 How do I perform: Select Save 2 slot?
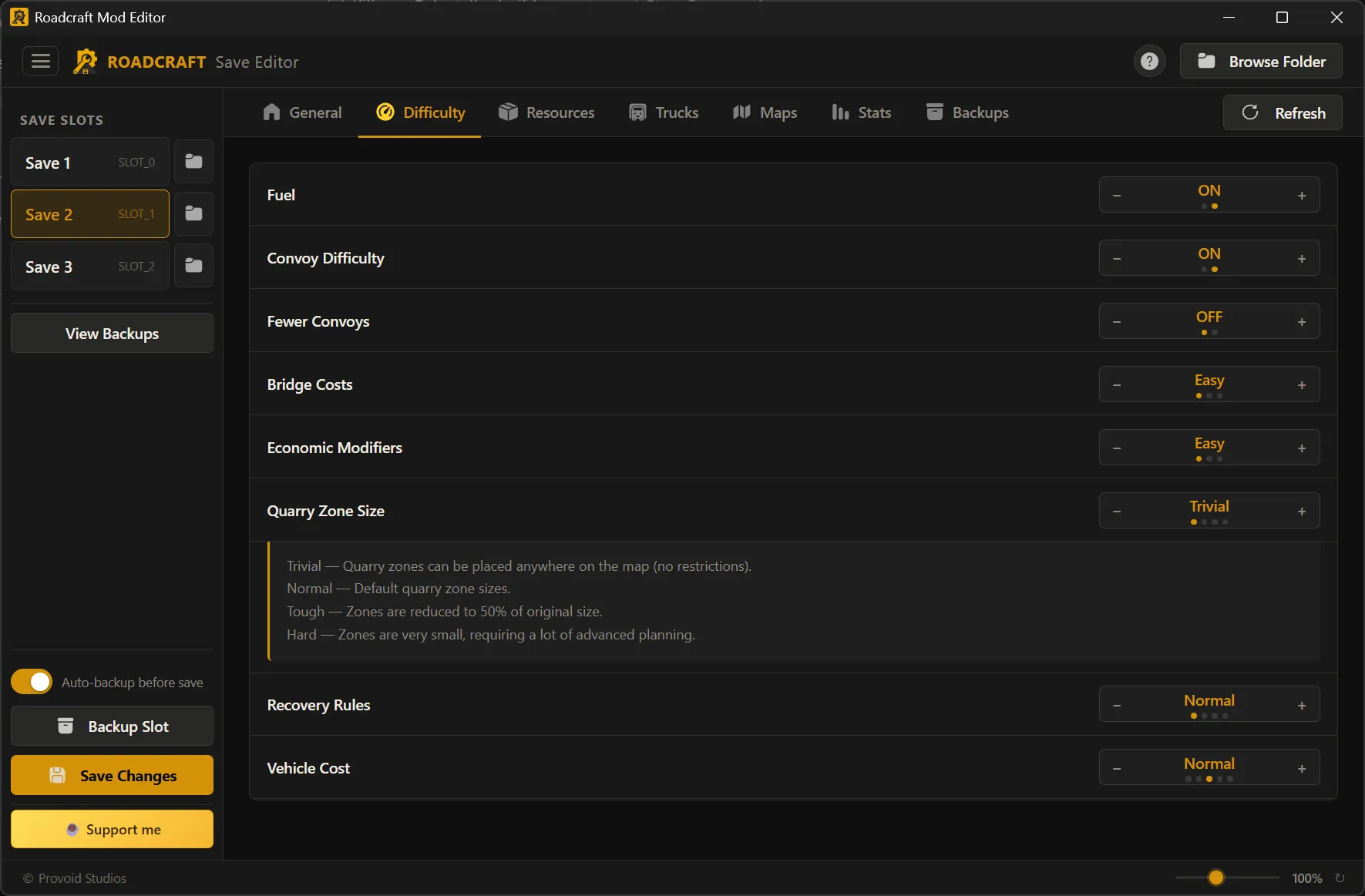(89, 213)
